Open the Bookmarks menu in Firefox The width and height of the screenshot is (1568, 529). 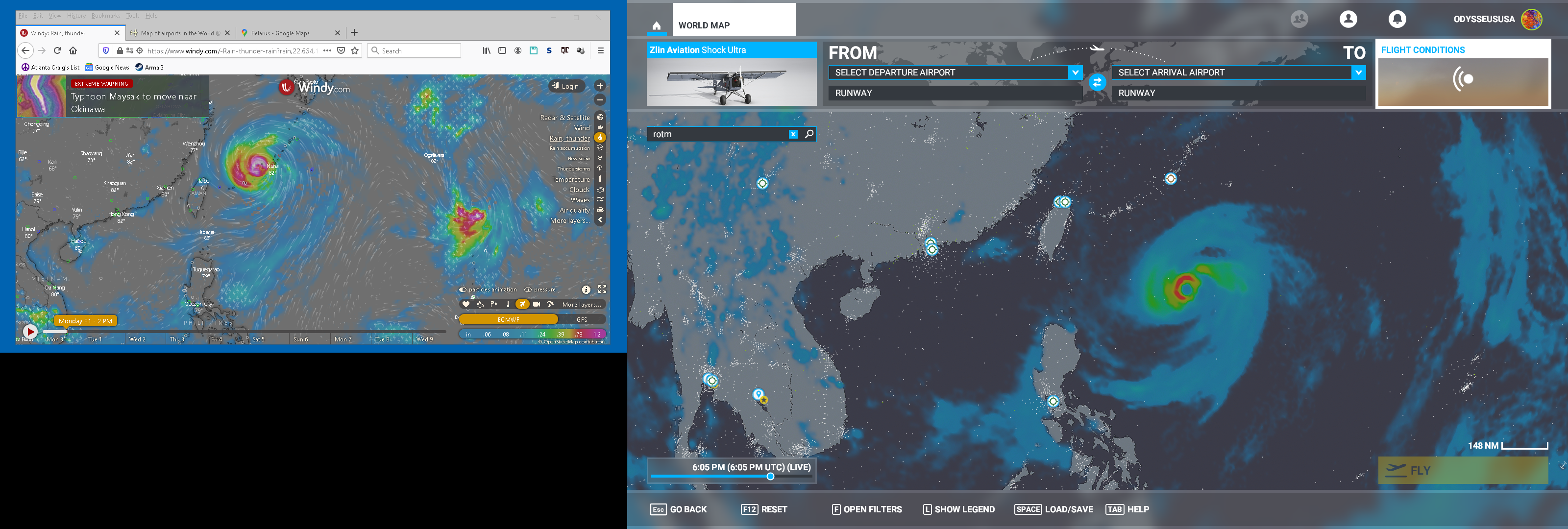pyautogui.click(x=106, y=15)
